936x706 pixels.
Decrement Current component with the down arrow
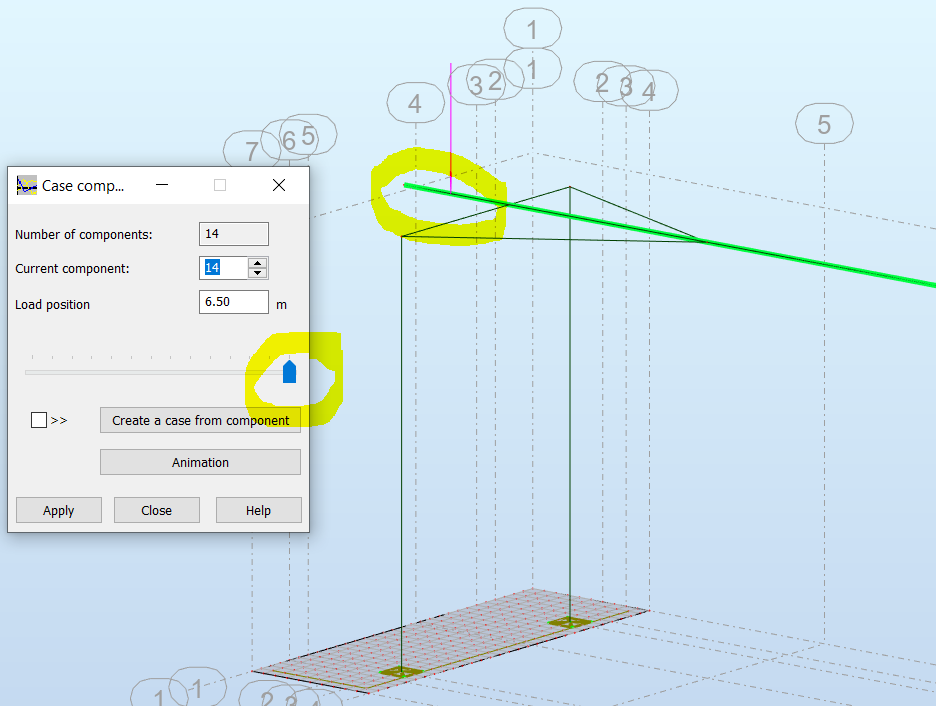pyautogui.click(x=257, y=272)
